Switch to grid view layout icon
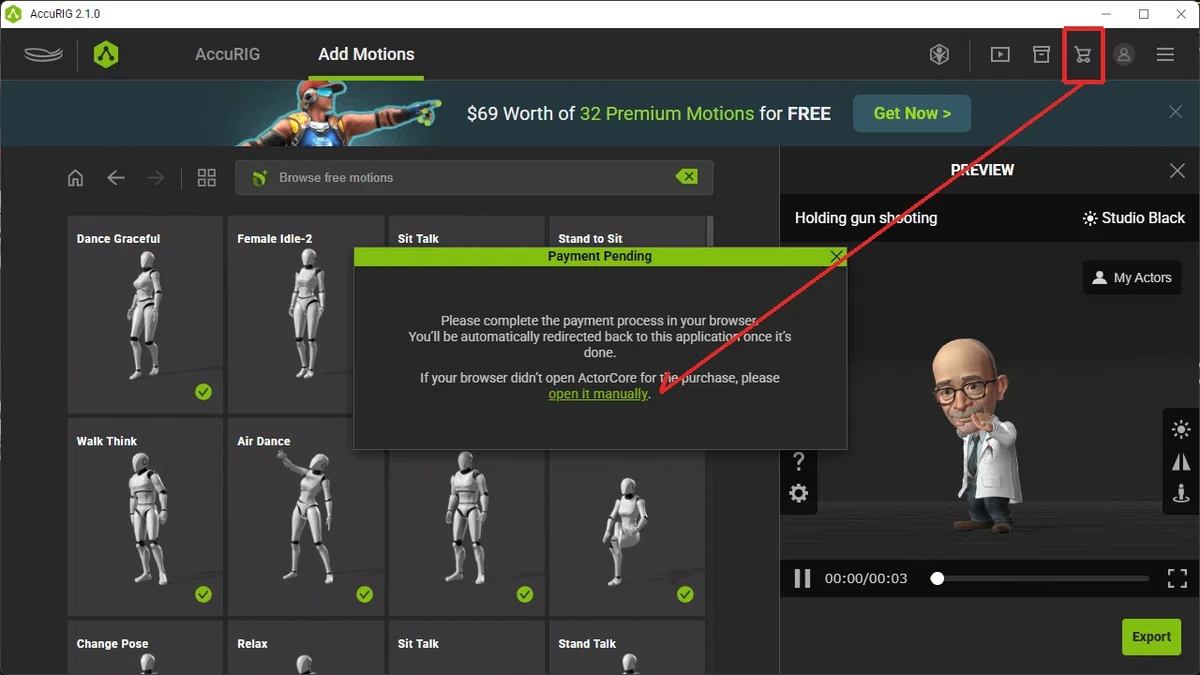The image size is (1200, 675). pyautogui.click(x=207, y=178)
